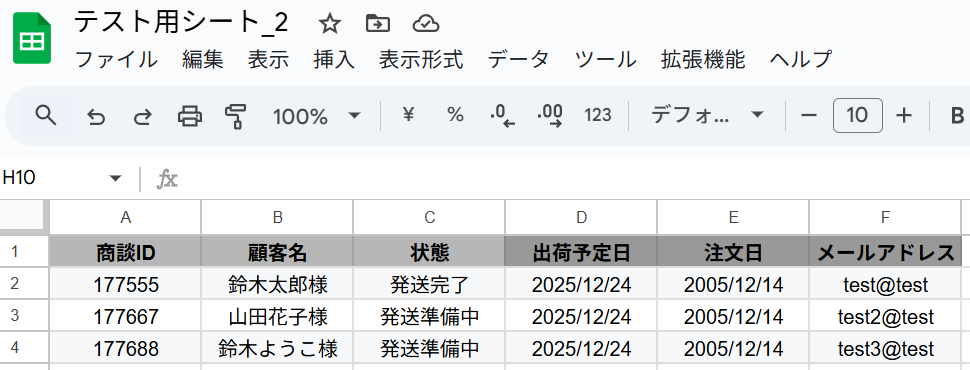
Task: Open the 表示形式 menu
Action: pos(421,60)
